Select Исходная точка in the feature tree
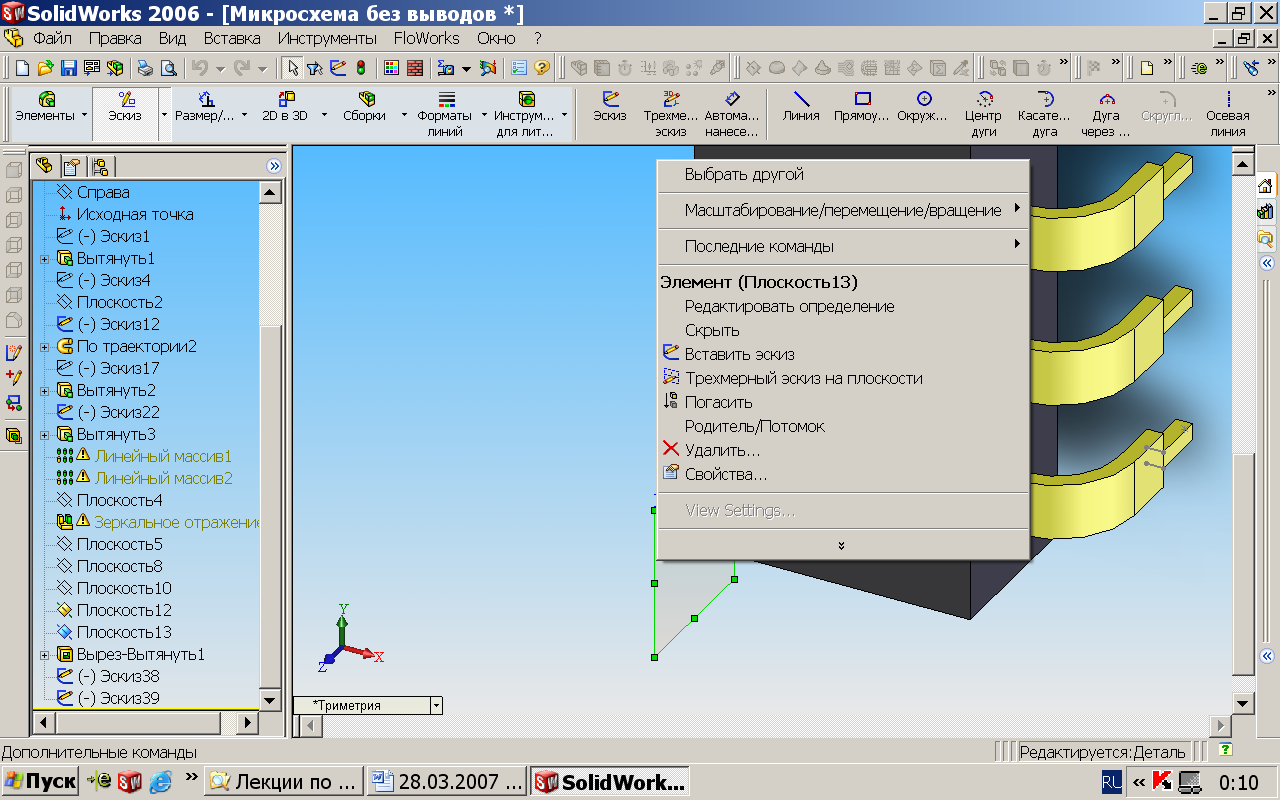This screenshot has height=800, width=1280. click(135, 214)
